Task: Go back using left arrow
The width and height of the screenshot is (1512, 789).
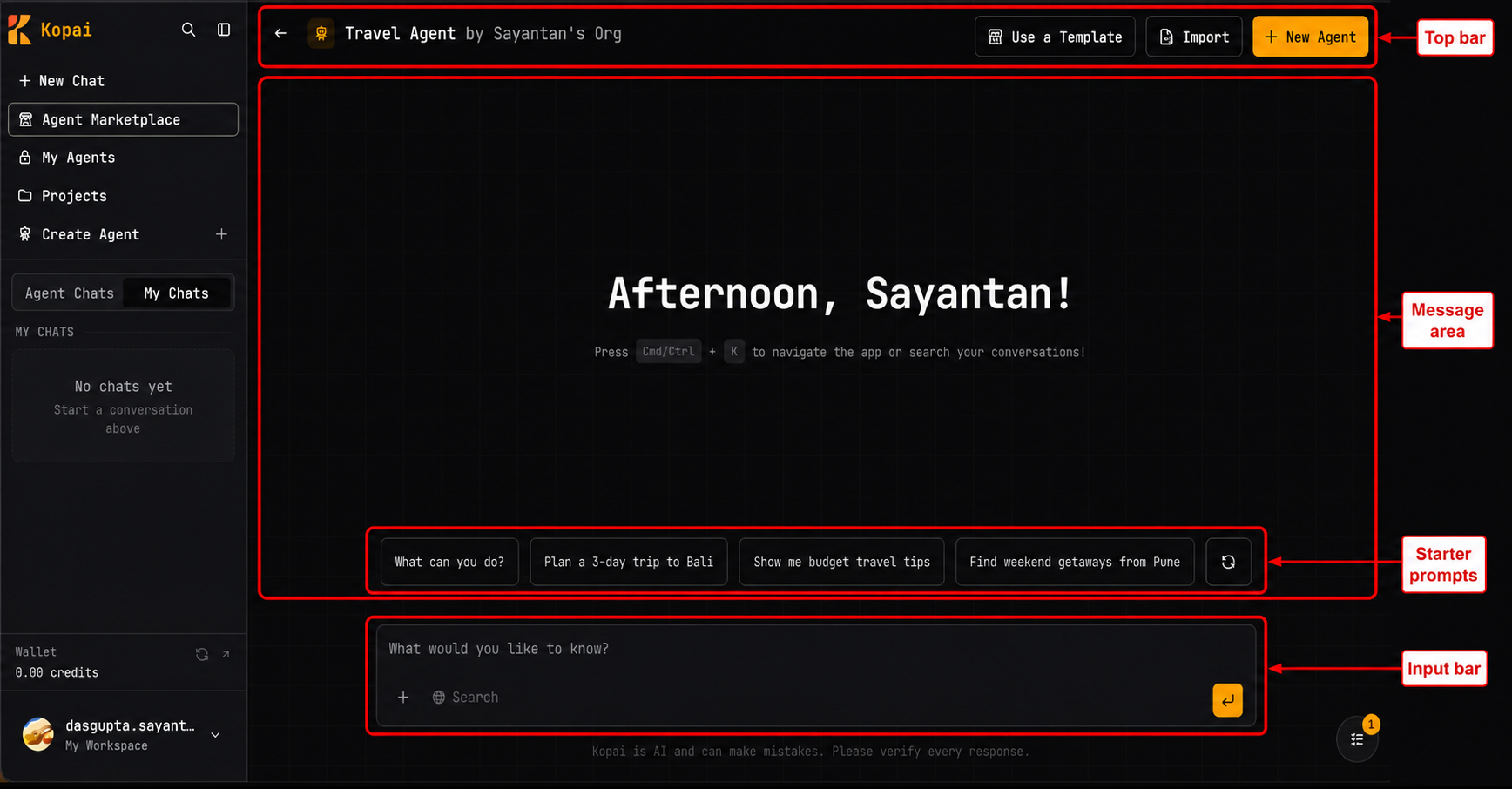Action: click(280, 33)
